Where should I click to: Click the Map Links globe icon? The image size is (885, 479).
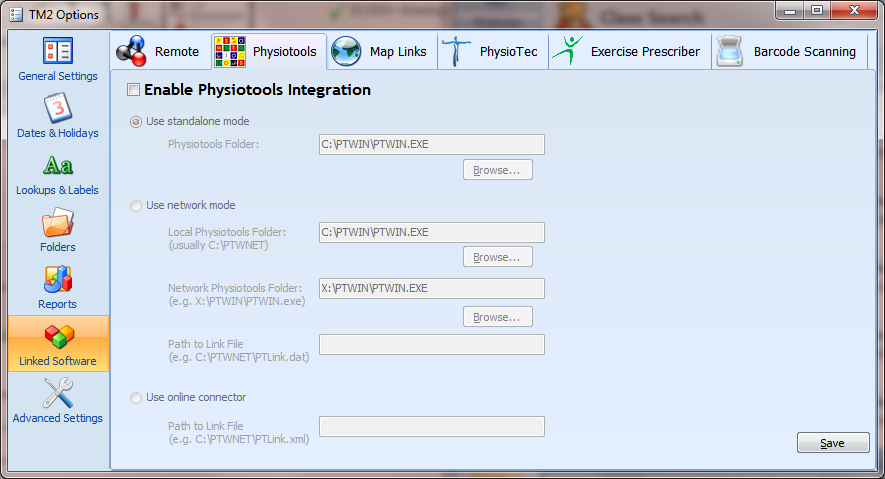(346, 51)
